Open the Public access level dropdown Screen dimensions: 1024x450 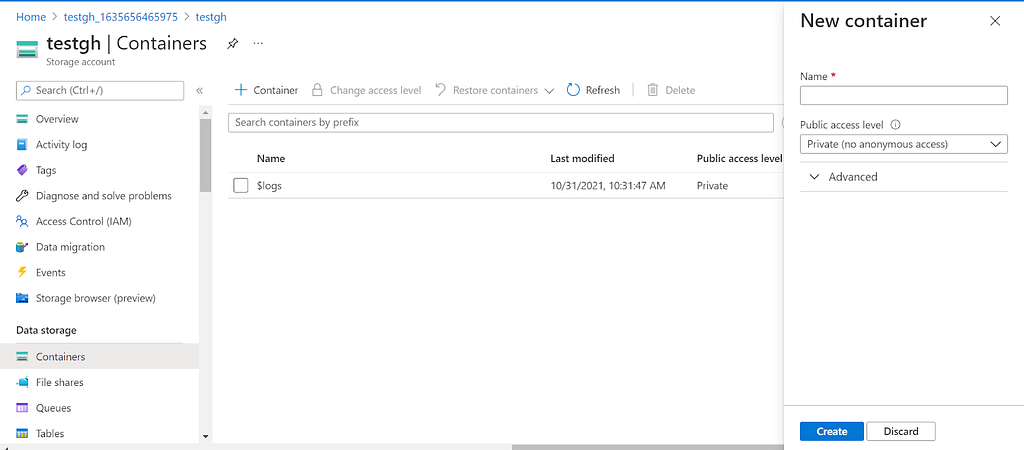click(x=904, y=144)
